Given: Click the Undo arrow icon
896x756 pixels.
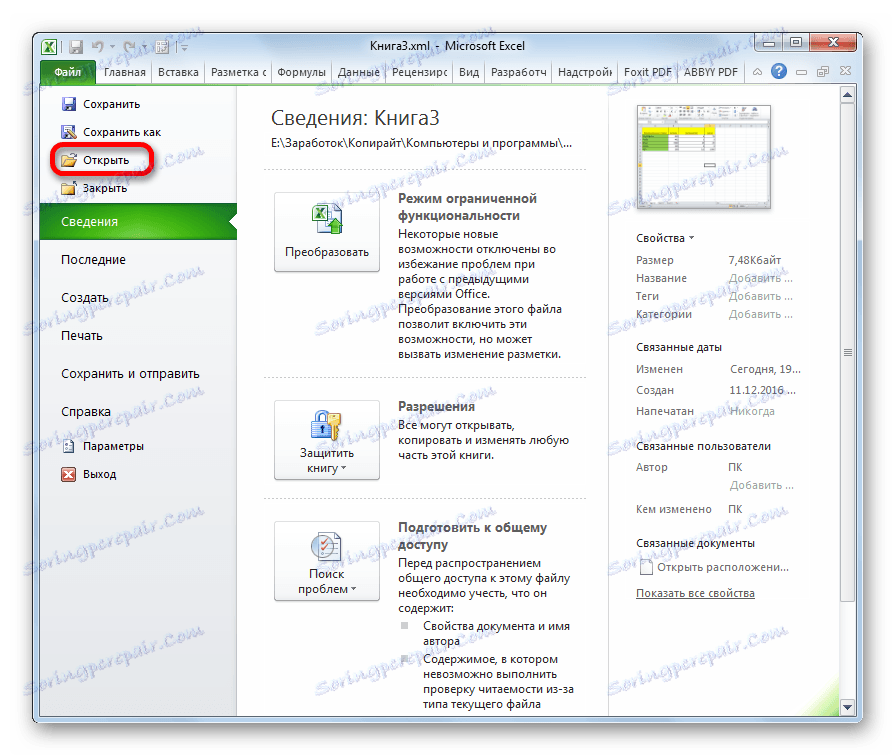Looking at the screenshot, I should tap(98, 46).
